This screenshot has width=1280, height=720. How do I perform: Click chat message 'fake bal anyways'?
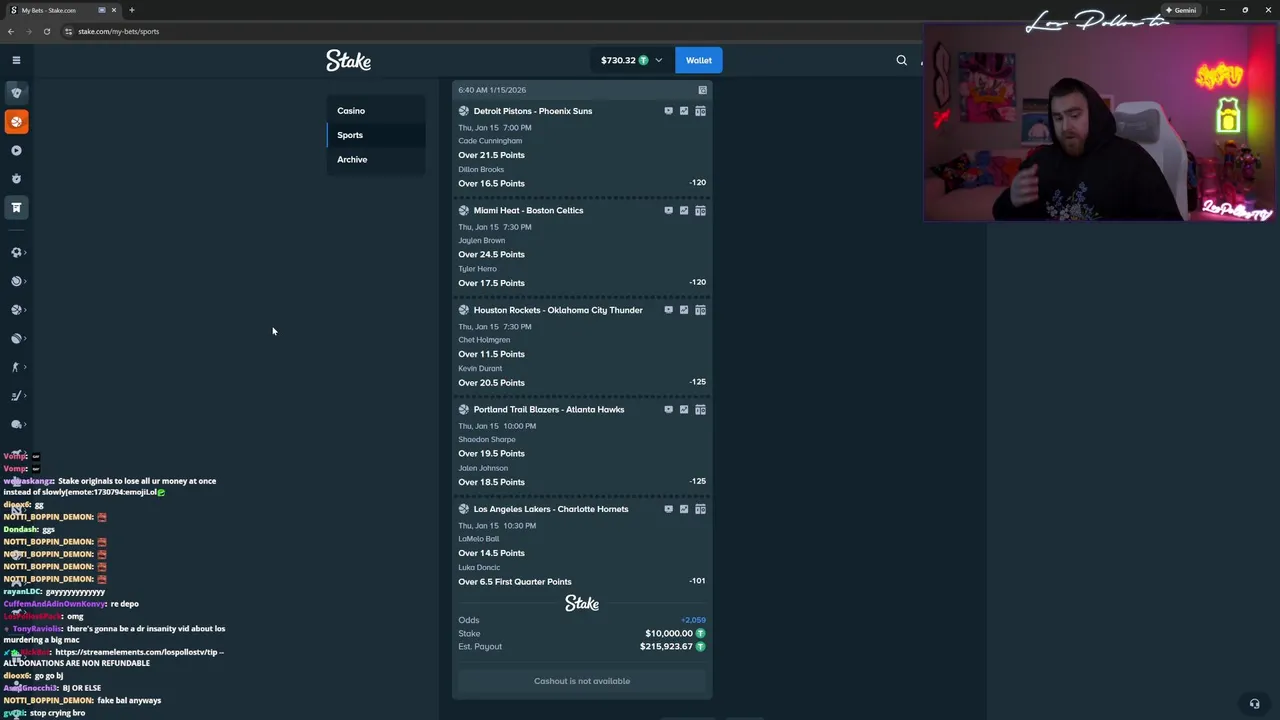coord(129,700)
